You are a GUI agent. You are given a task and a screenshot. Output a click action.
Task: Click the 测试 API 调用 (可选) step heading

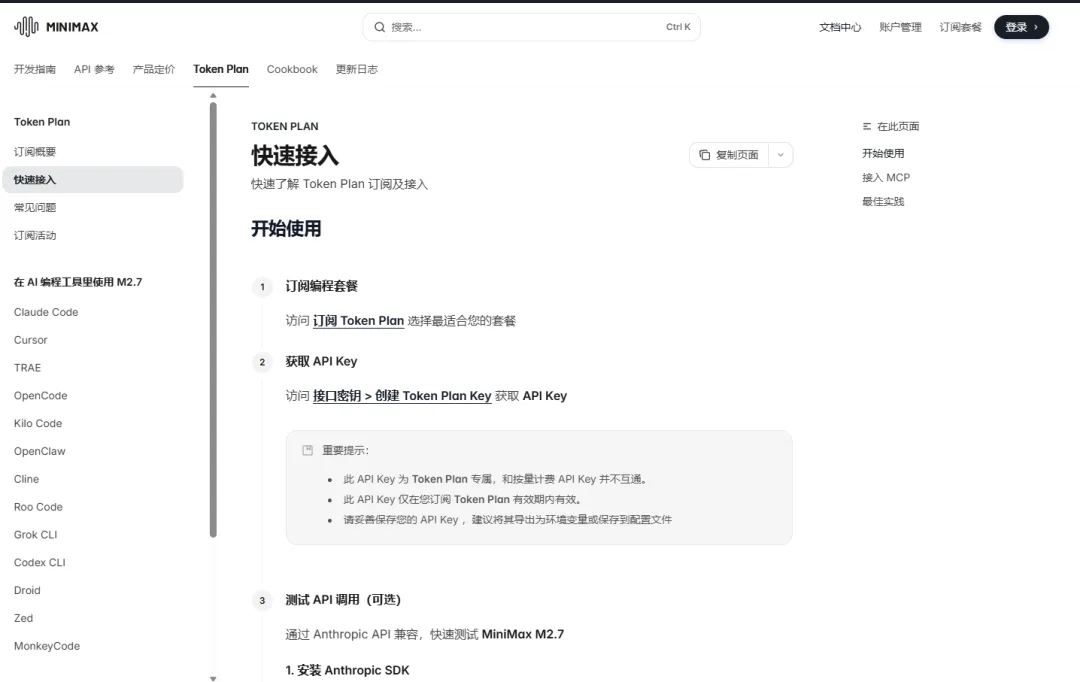[x=343, y=599]
